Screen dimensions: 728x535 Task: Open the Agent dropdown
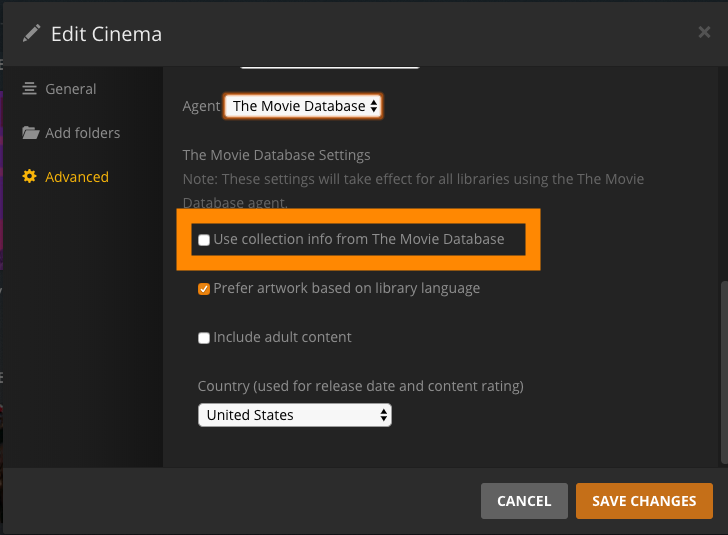[303, 106]
